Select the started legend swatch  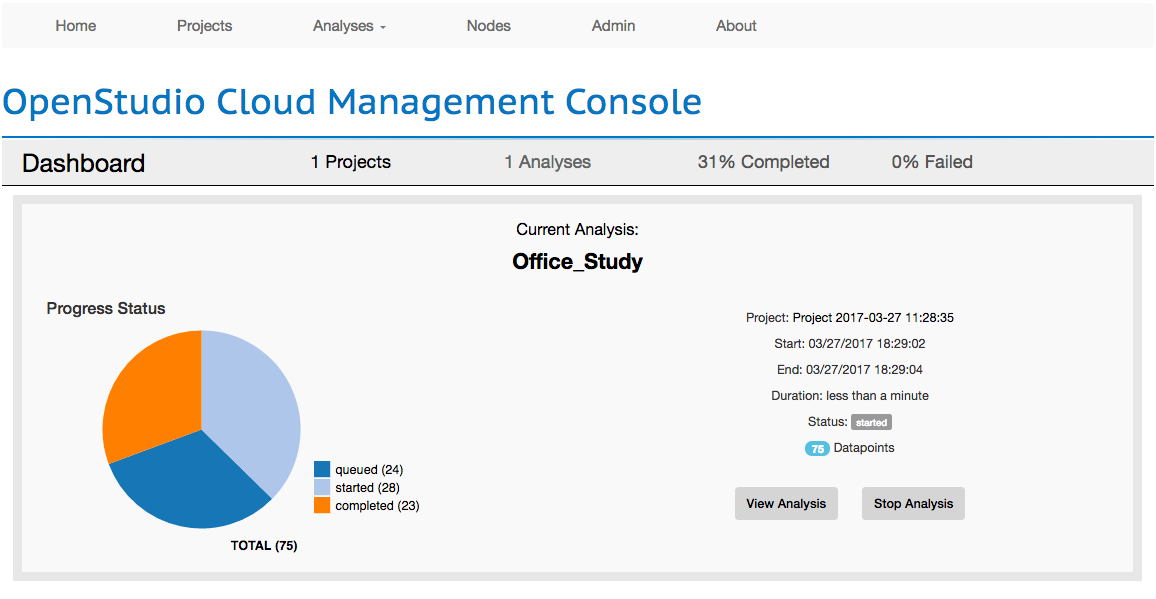click(x=320, y=487)
